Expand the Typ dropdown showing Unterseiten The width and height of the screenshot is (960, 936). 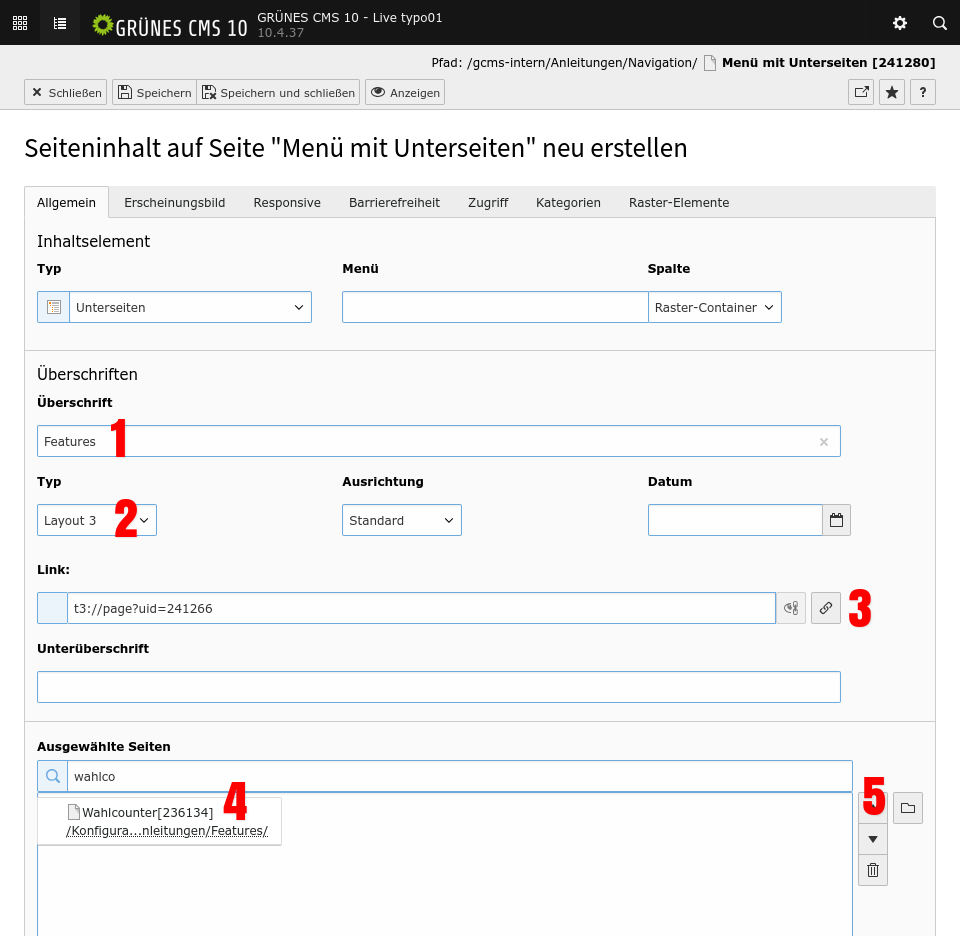(x=190, y=307)
